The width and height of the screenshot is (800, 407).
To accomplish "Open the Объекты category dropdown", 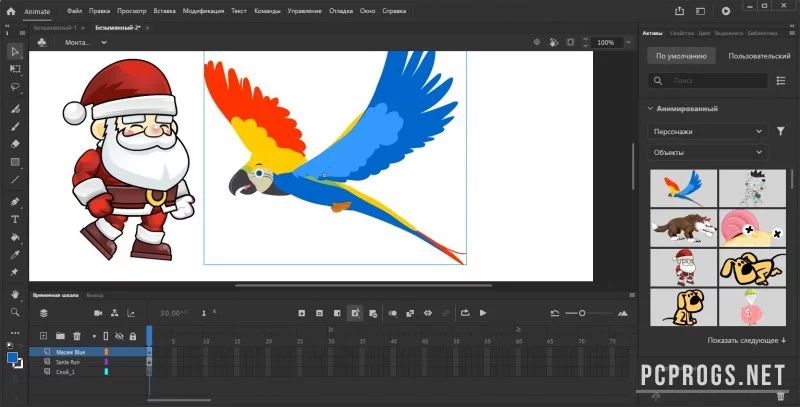I will [707, 152].
